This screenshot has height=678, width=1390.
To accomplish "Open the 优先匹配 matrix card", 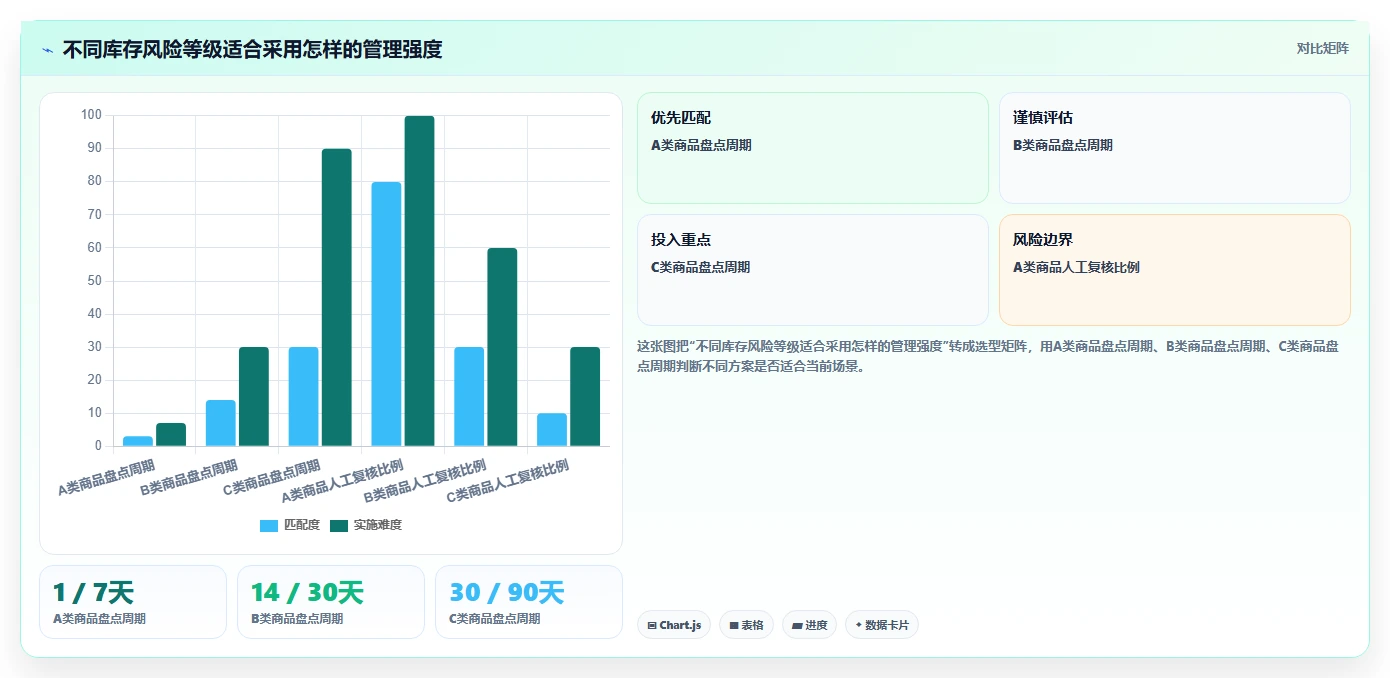I will (x=812, y=148).
